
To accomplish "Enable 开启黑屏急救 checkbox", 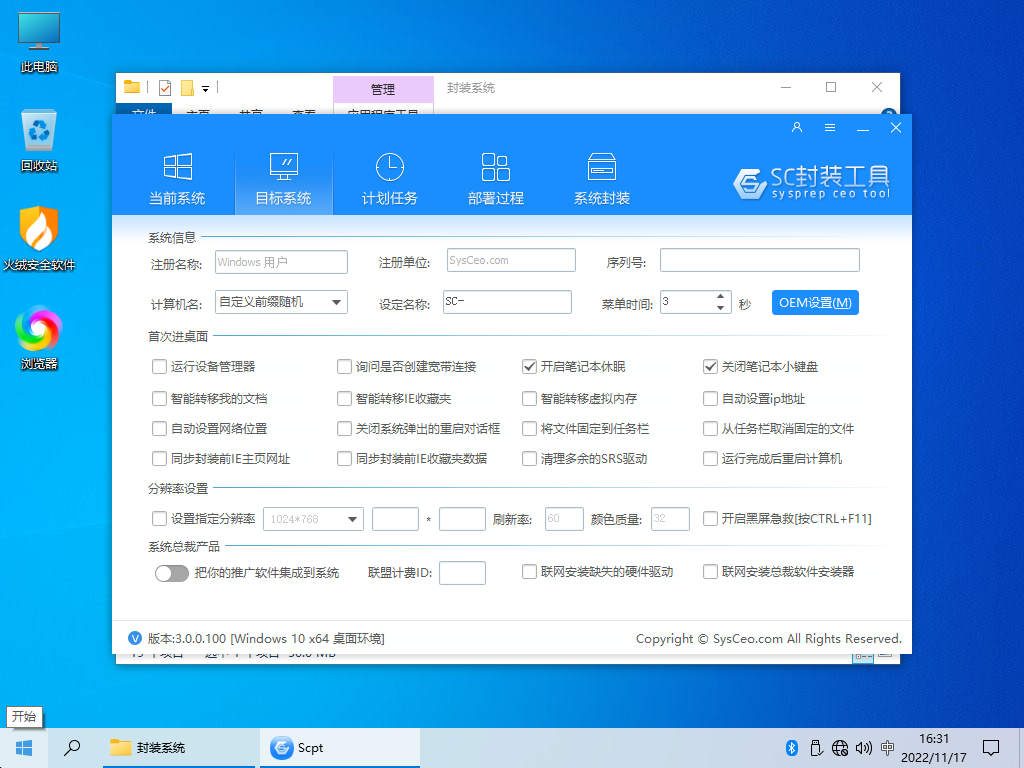I will [710, 519].
